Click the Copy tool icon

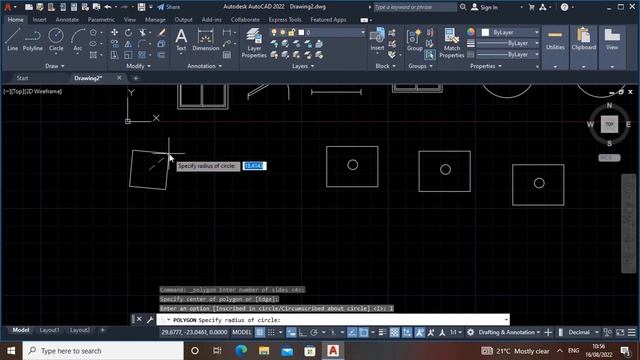[115, 44]
